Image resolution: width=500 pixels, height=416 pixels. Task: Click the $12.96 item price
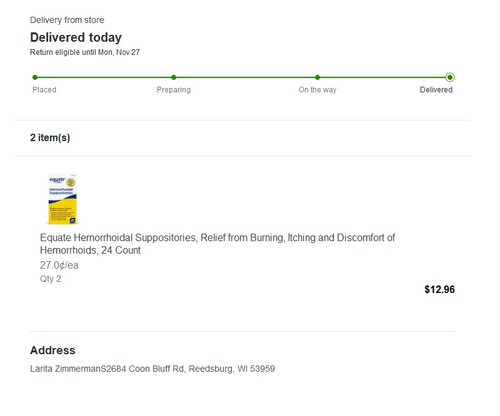pos(439,289)
